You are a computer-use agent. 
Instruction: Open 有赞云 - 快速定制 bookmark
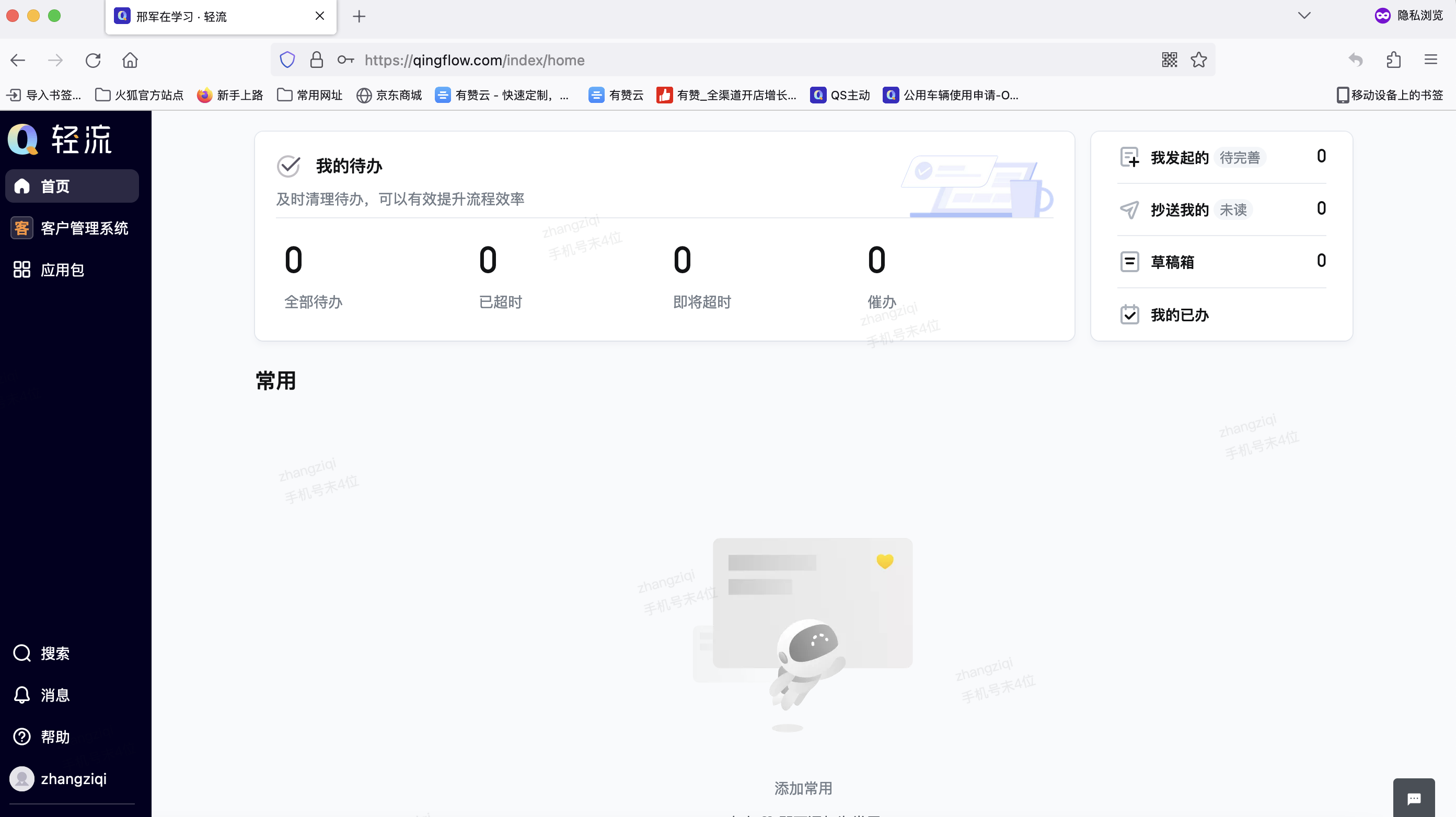click(x=502, y=95)
